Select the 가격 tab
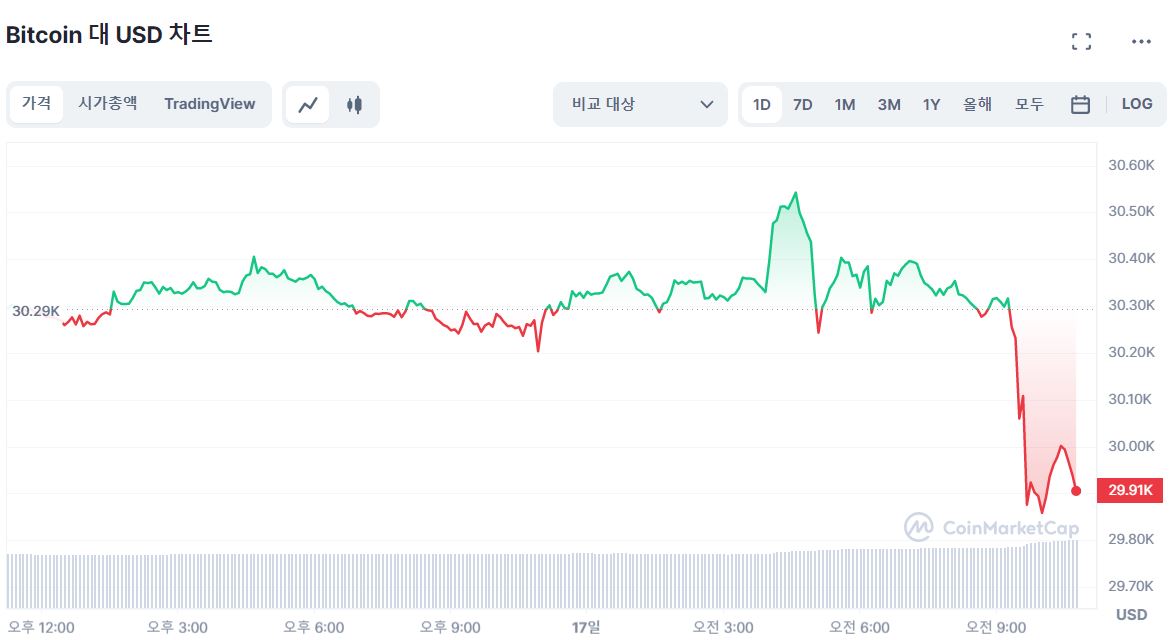 pos(37,103)
